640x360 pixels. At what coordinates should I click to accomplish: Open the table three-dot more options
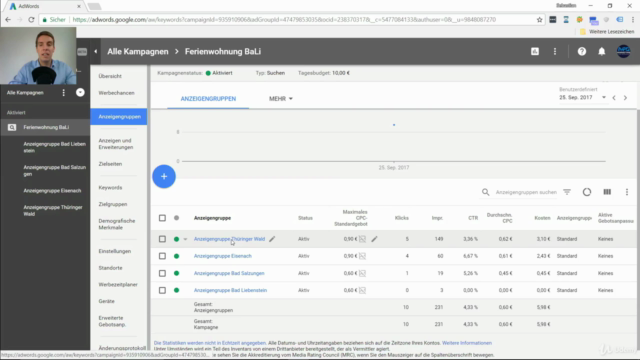pyautogui.click(x=627, y=192)
